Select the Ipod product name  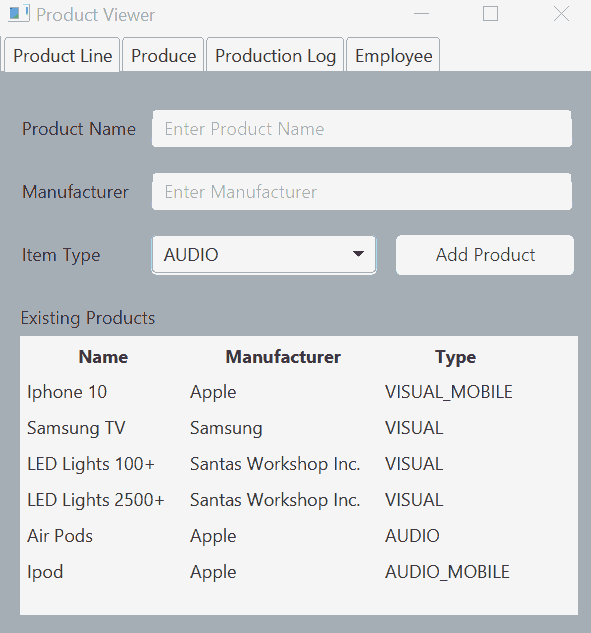[45, 572]
